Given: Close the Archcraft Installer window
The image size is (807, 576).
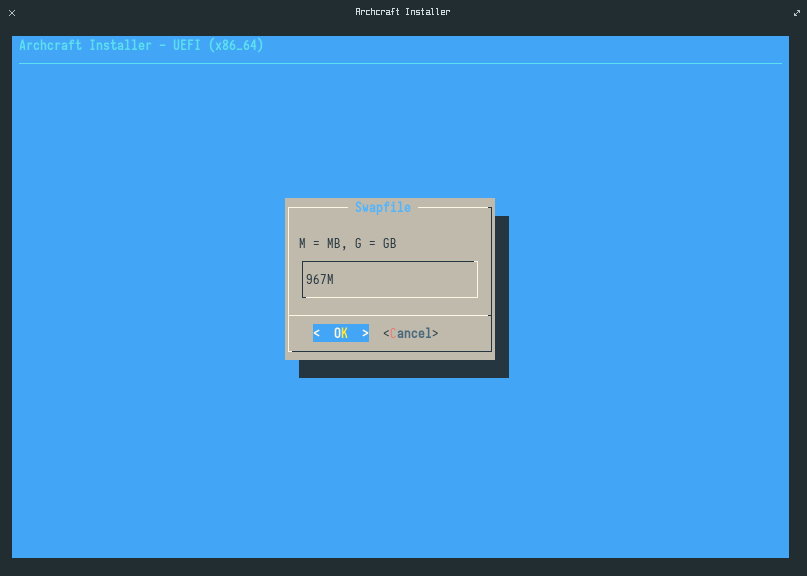Looking at the screenshot, I should [x=12, y=13].
